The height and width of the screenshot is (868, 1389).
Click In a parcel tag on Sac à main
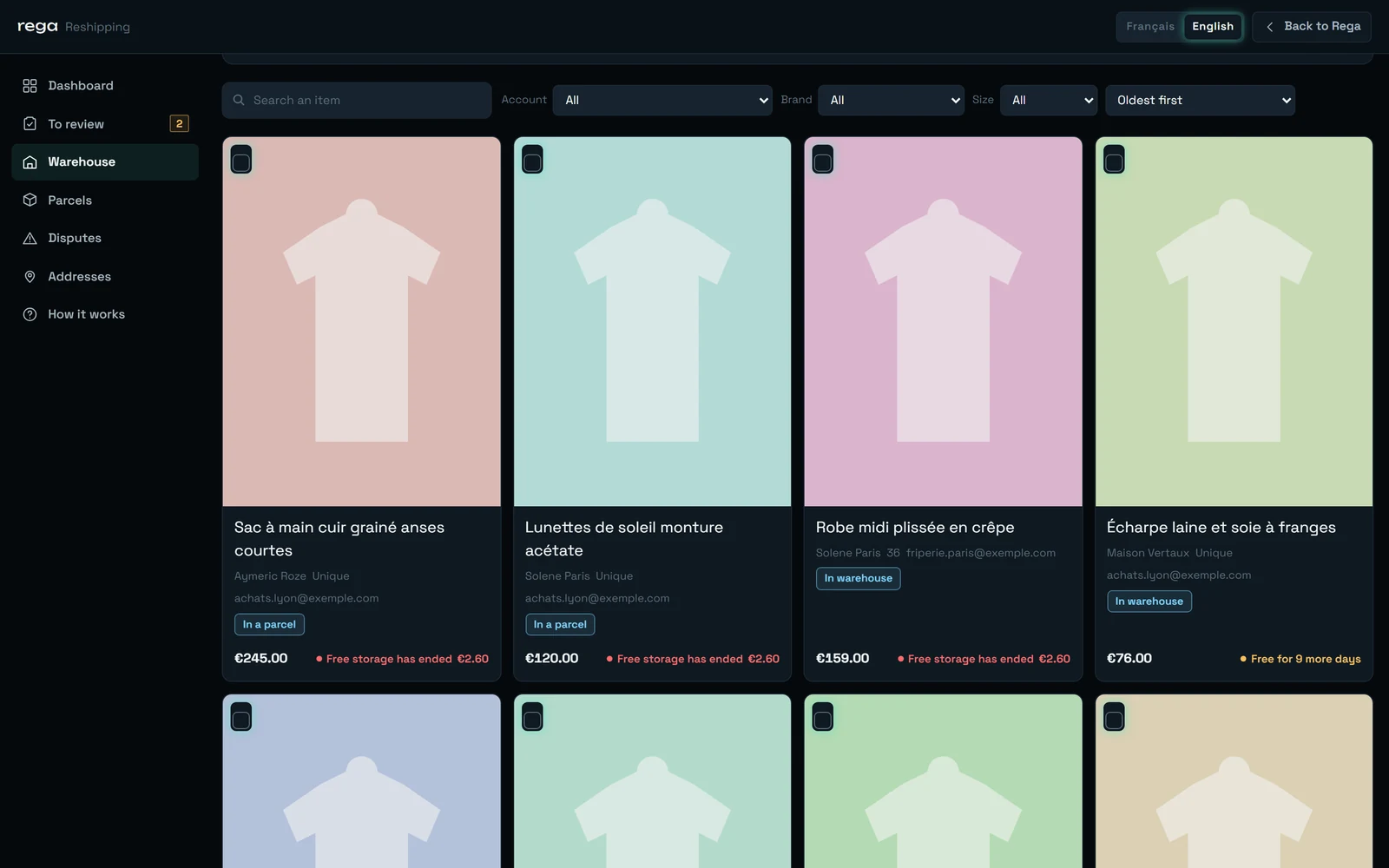[269, 625]
